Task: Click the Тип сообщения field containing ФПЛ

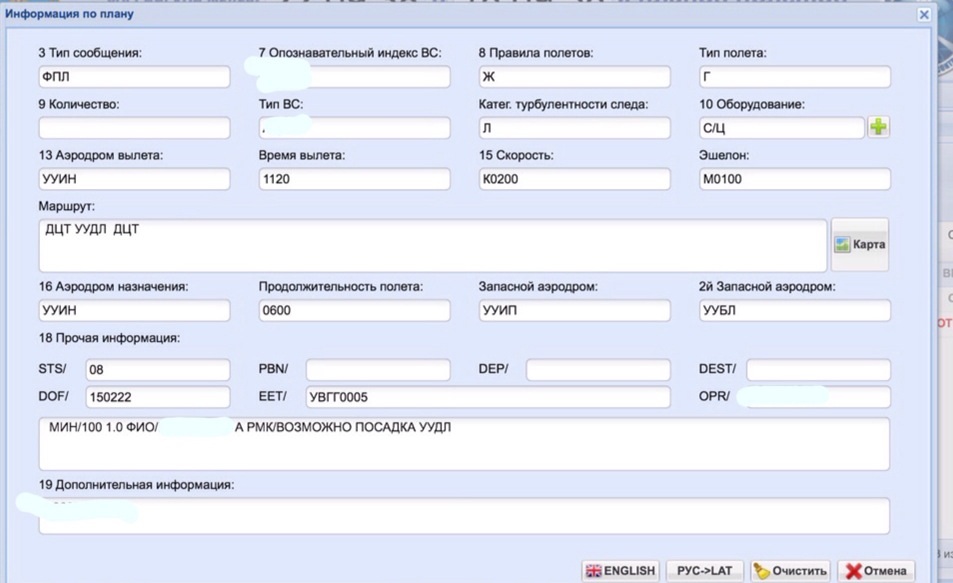Action: (134, 77)
